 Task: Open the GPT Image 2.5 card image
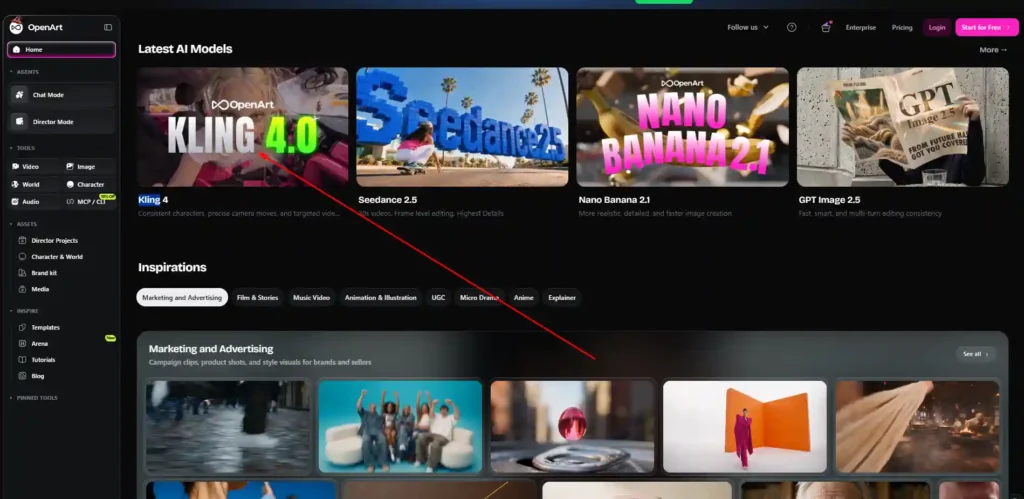pyautogui.click(x=903, y=127)
